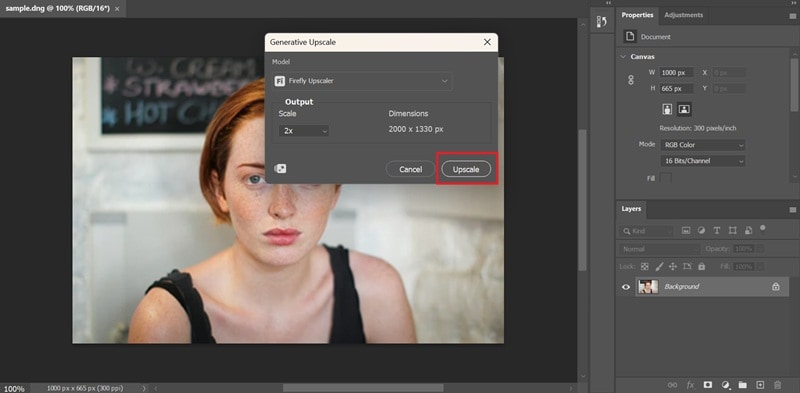Open the layer Kind filter dropdown
800x393 pixels.
pos(647,231)
